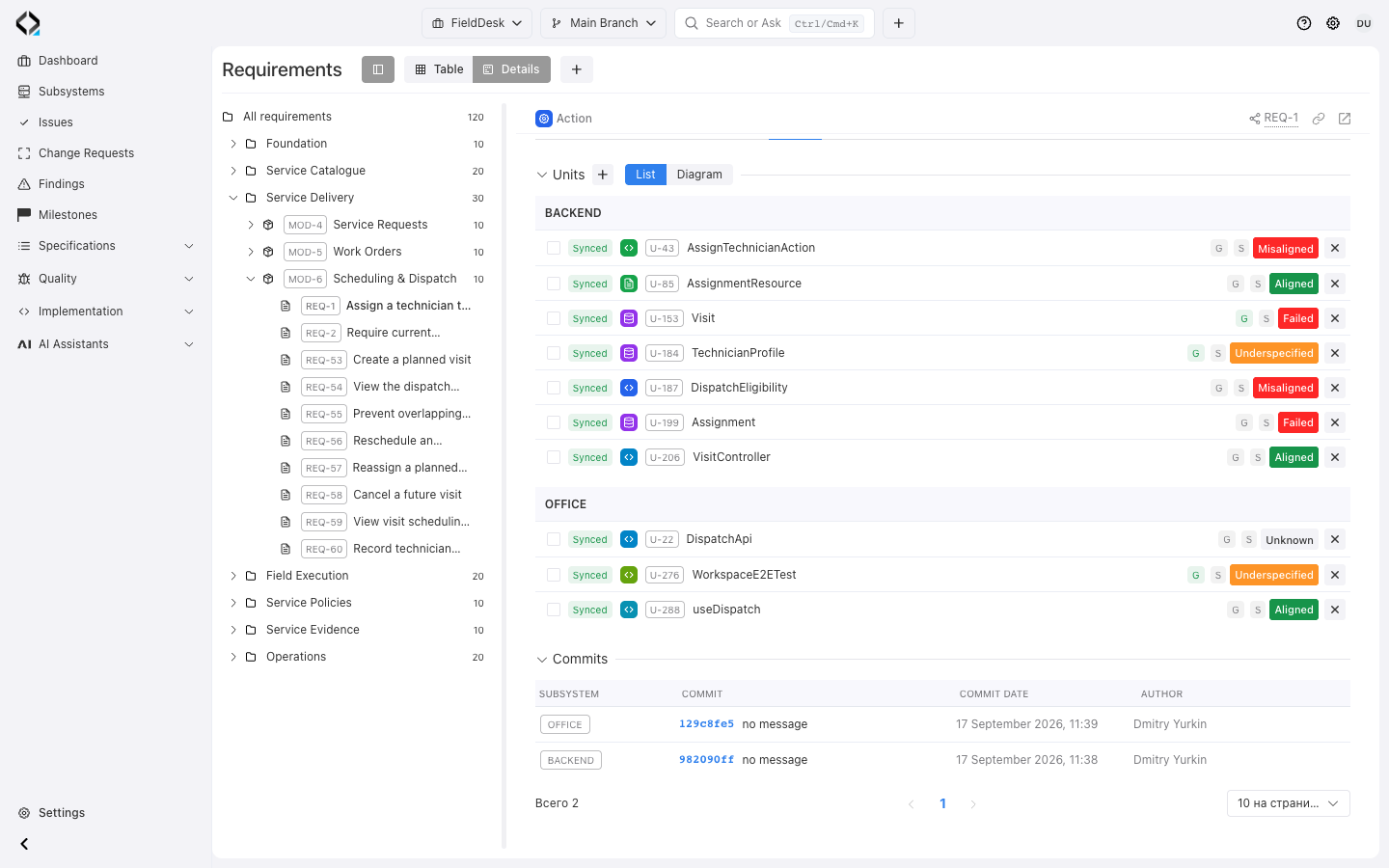Collapse the Scheduling & Dispatch module

[x=251, y=279]
